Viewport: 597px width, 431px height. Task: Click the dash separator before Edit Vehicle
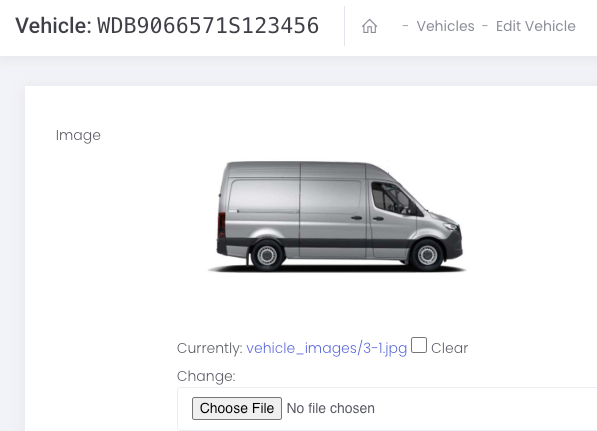pos(485,26)
